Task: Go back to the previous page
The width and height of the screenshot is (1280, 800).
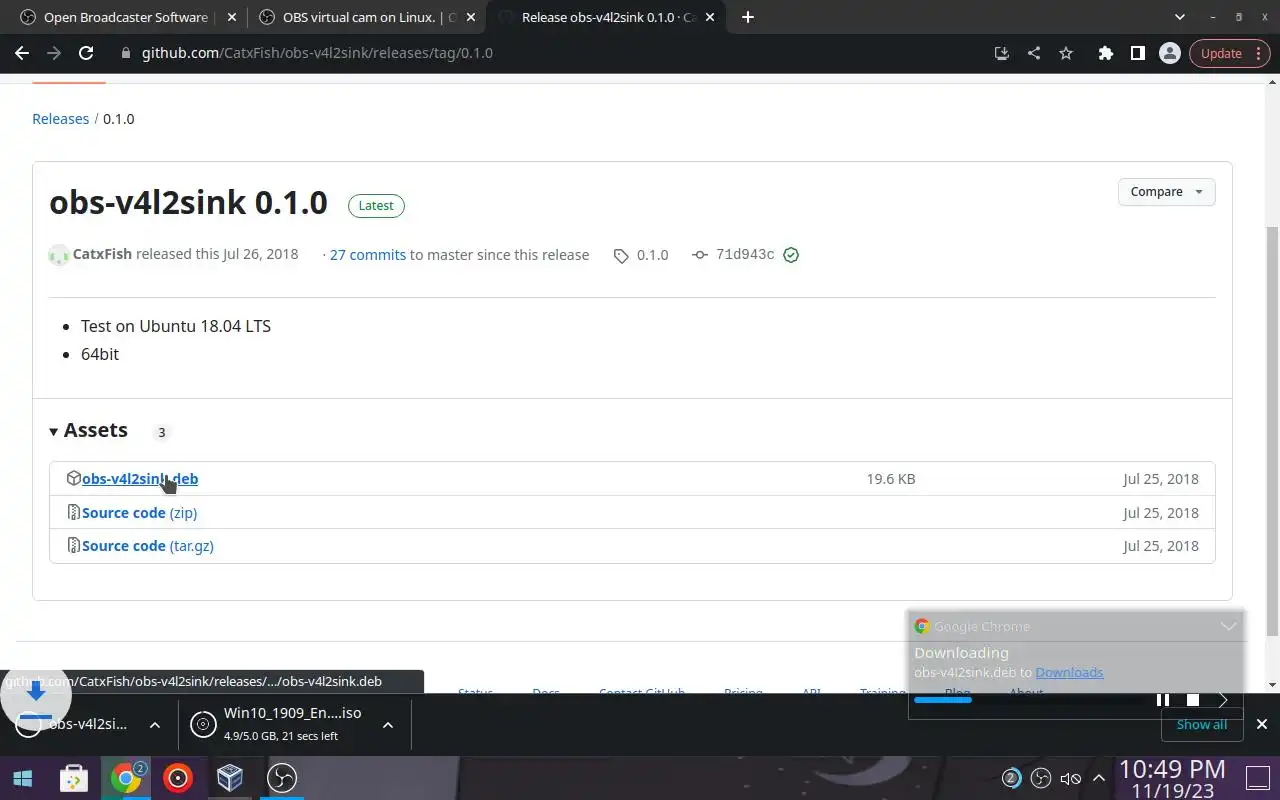Action: click(x=22, y=53)
